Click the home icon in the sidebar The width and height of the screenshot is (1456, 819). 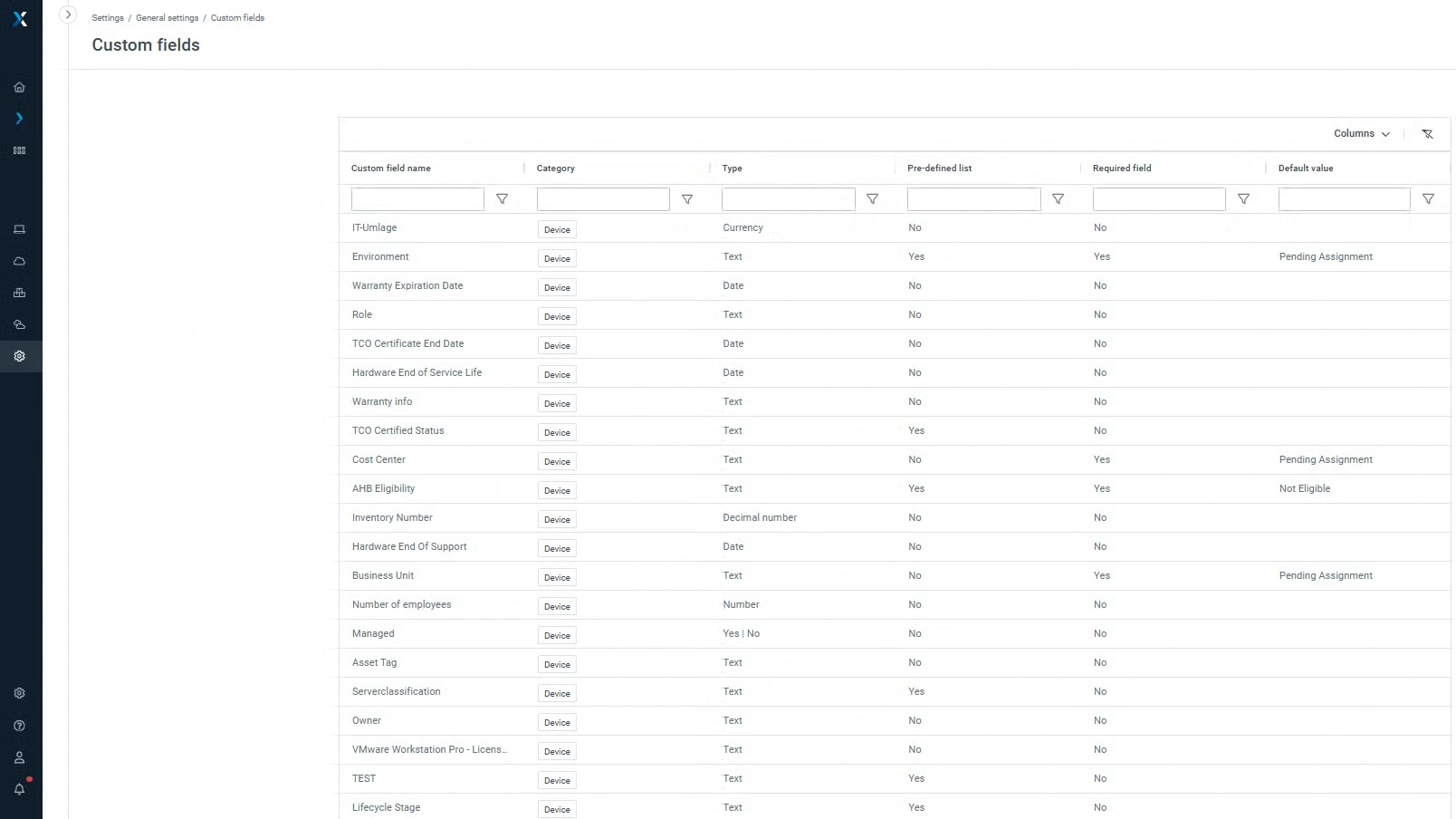pos(19,88)
